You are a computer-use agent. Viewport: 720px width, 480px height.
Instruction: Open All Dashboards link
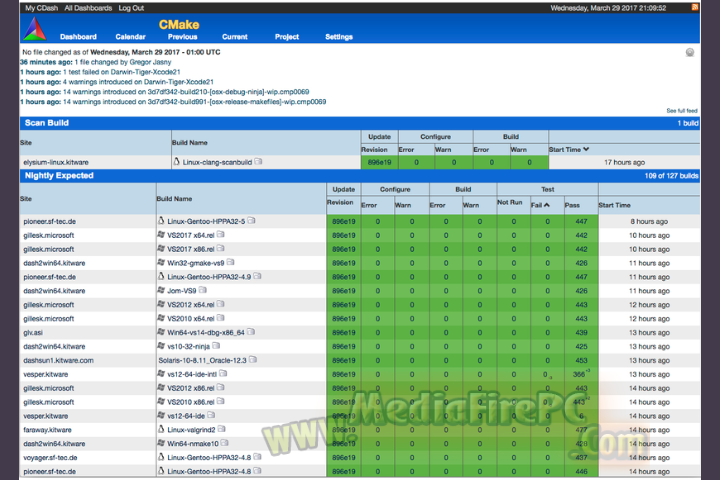88,8
